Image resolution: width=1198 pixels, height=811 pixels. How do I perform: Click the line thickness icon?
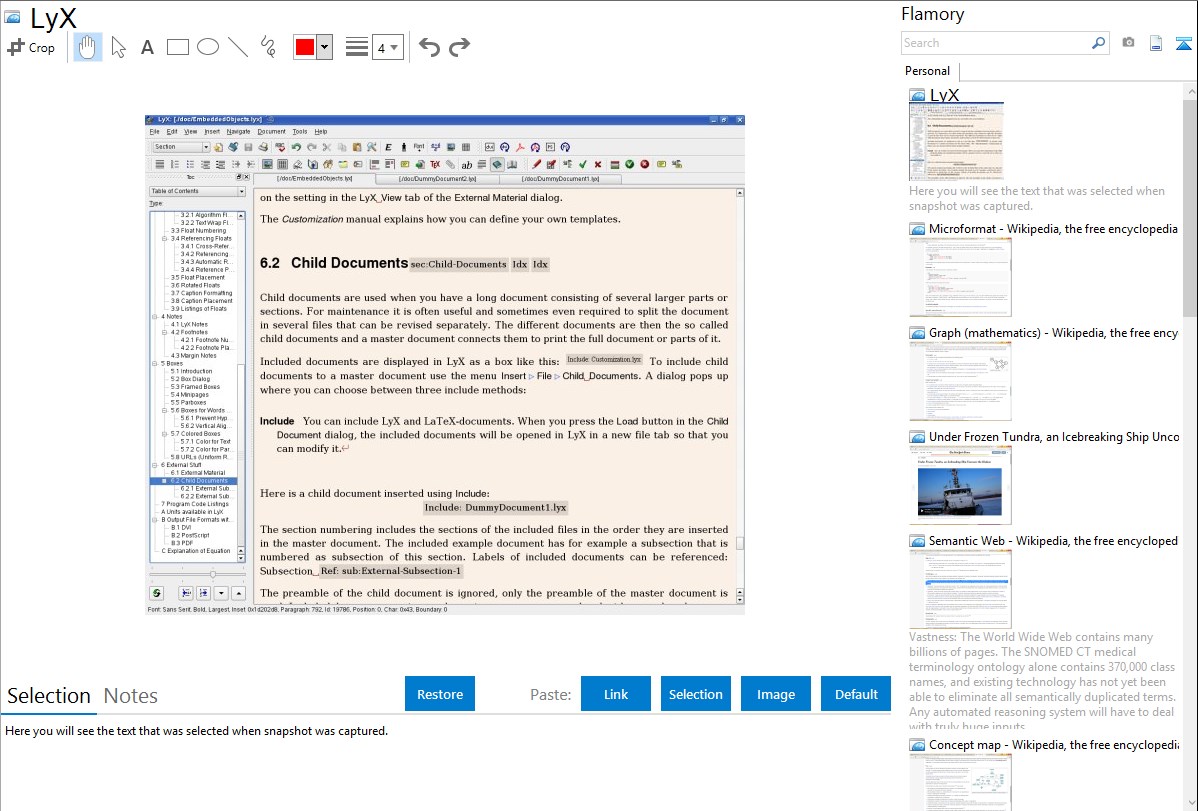coord(356,47)
